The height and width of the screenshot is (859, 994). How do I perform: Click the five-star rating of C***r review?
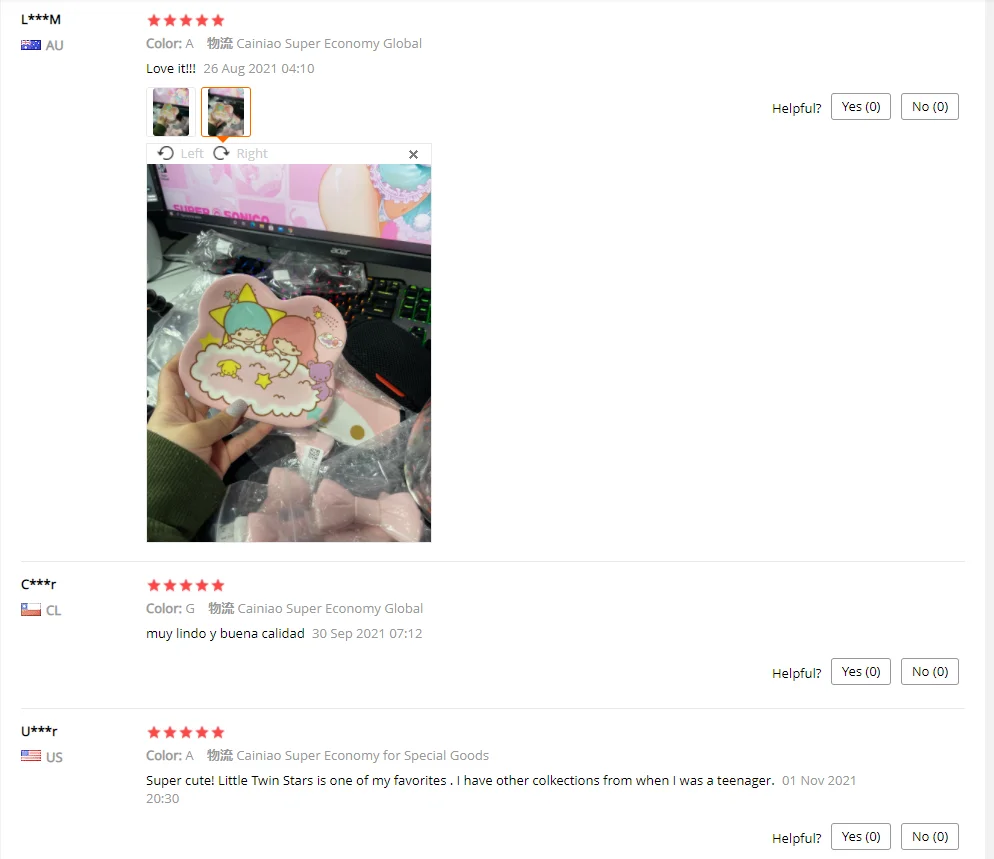186,585
